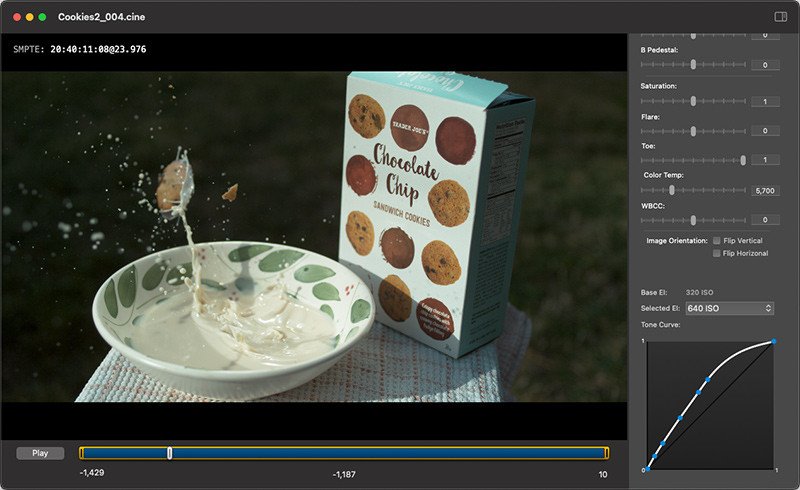Click the Saturation slider handle
The image size is (800, 490).
click(693, 101)
